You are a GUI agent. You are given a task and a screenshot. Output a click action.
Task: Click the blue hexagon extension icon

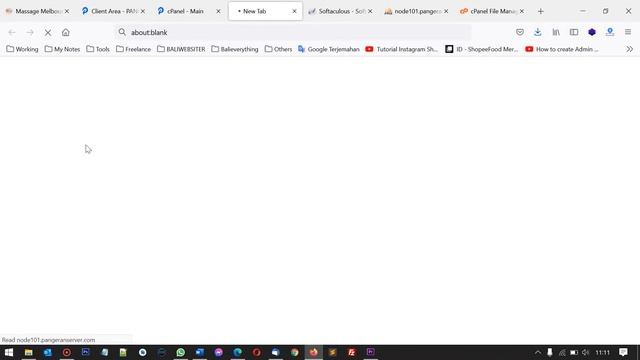[x=592, y=32]
